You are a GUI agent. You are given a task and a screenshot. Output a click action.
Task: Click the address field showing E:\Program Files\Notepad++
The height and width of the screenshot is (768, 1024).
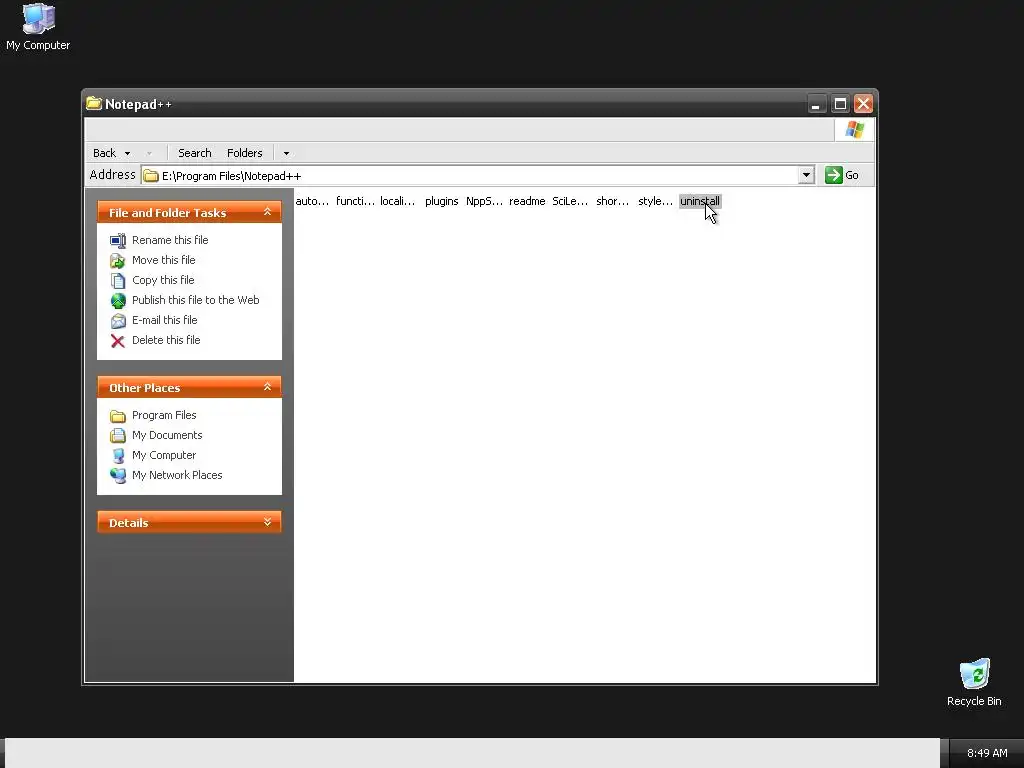(477, 176)
